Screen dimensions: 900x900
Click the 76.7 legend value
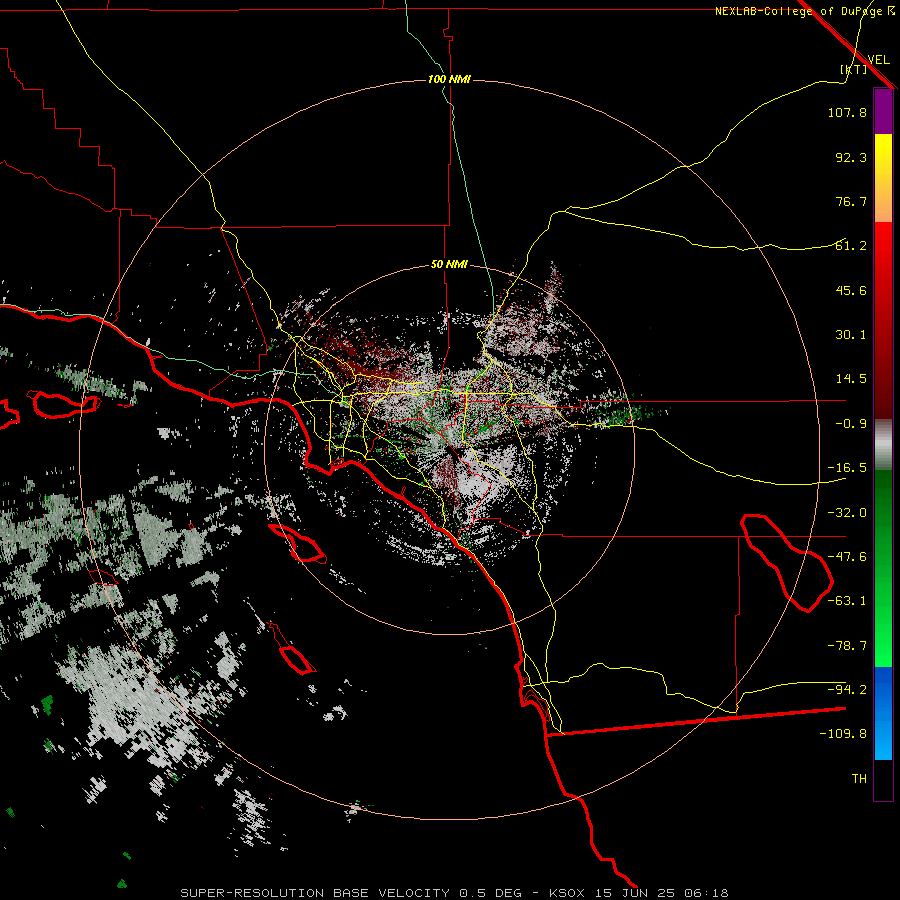(851, 201)
